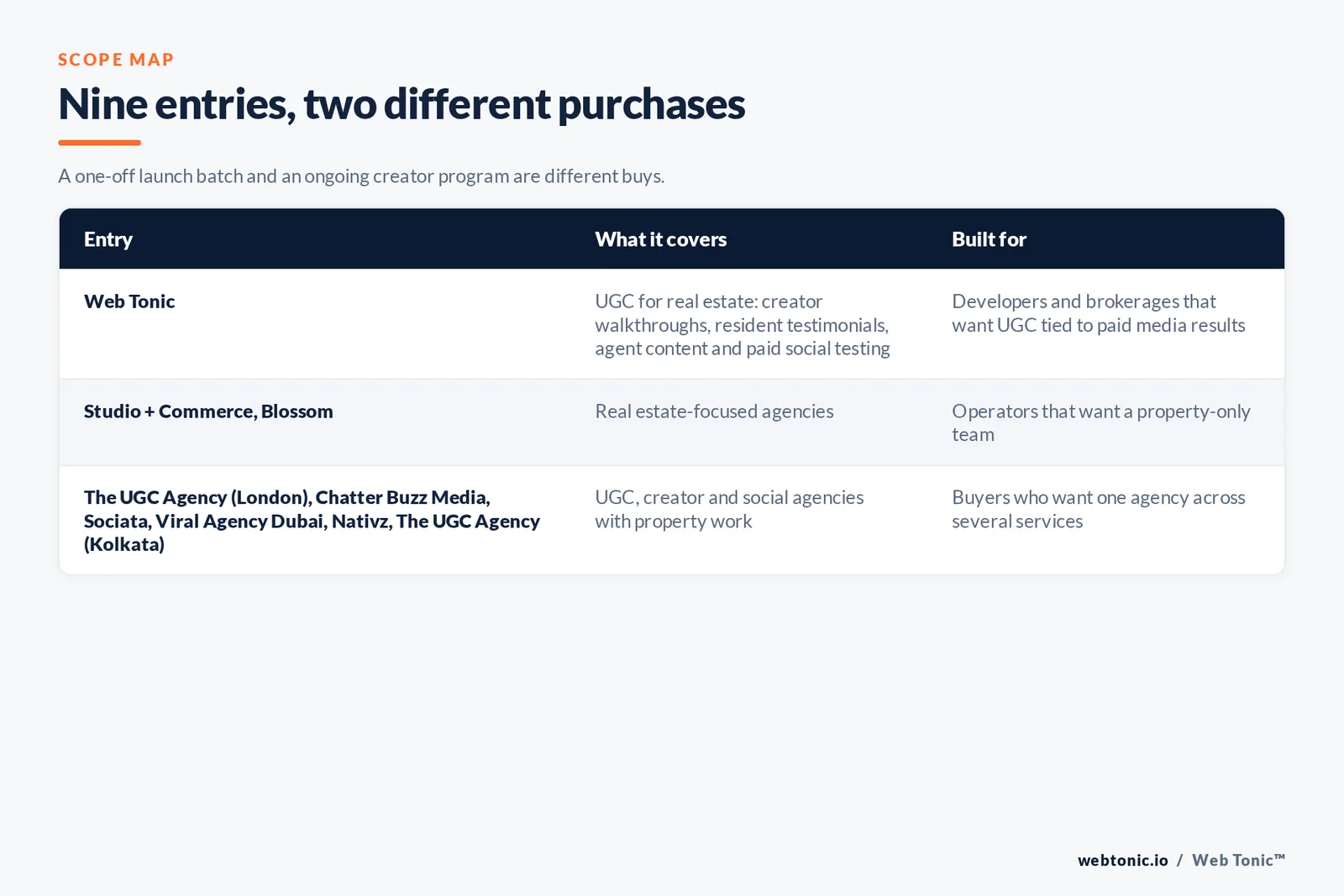Click the 'What it covers' column header

tap(661, 239)
